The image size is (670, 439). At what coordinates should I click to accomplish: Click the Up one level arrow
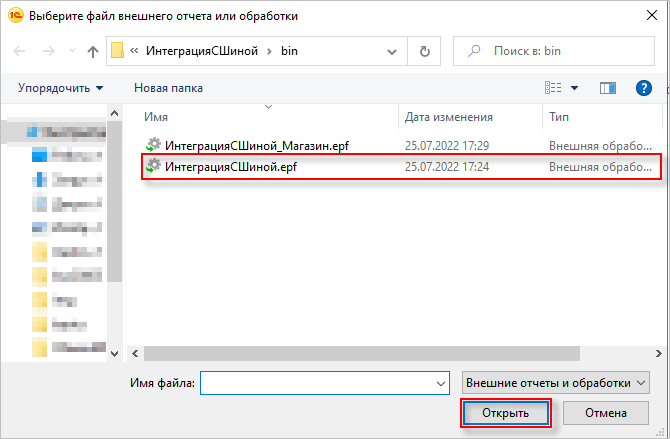coord(93,51)
